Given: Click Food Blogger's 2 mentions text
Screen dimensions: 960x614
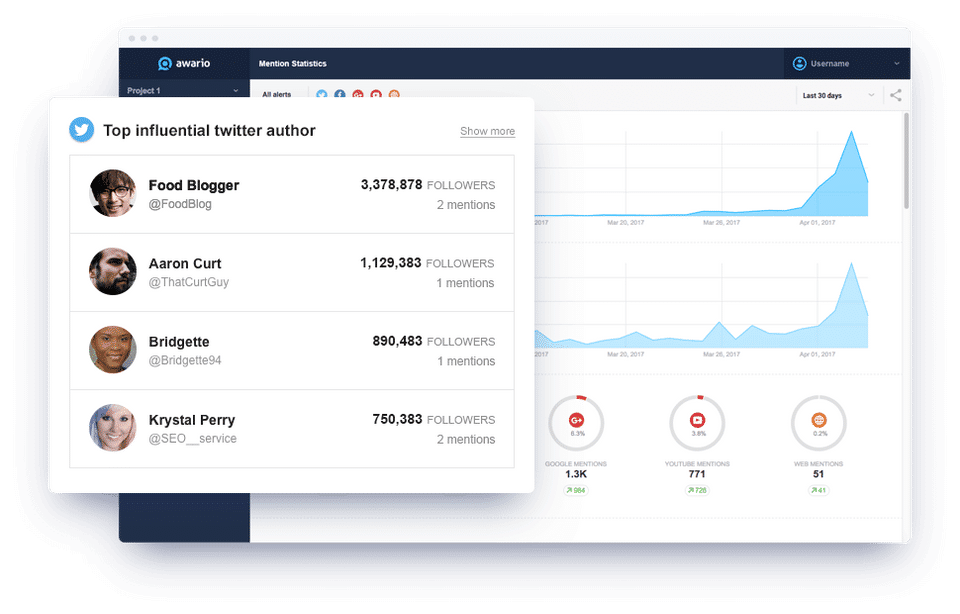Looking at the screenshot, I should click(x=466, y=205).
